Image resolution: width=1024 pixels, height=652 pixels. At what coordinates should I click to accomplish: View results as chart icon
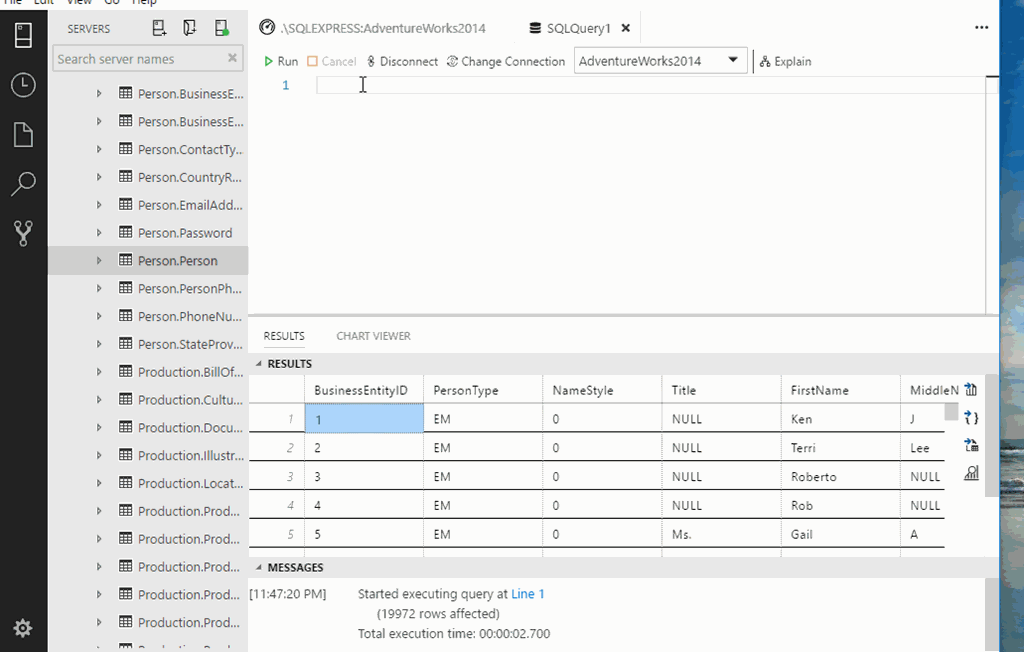[971, 473]
